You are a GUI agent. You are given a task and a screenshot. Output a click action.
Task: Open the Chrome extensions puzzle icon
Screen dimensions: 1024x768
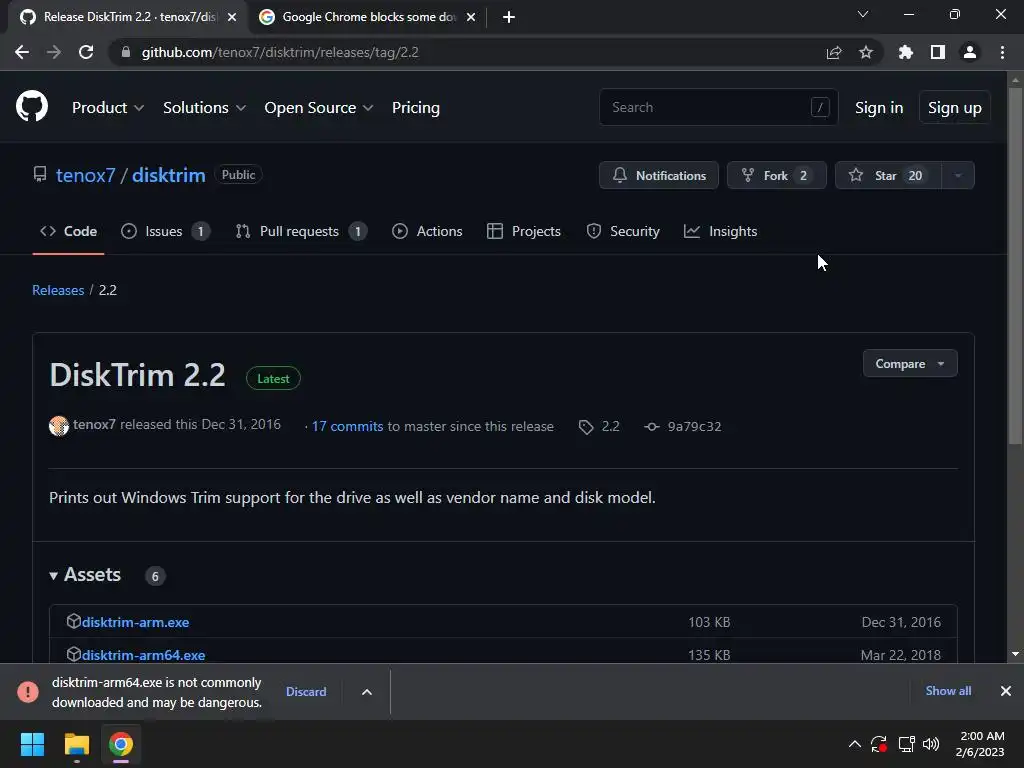click(x=906, y=52)
